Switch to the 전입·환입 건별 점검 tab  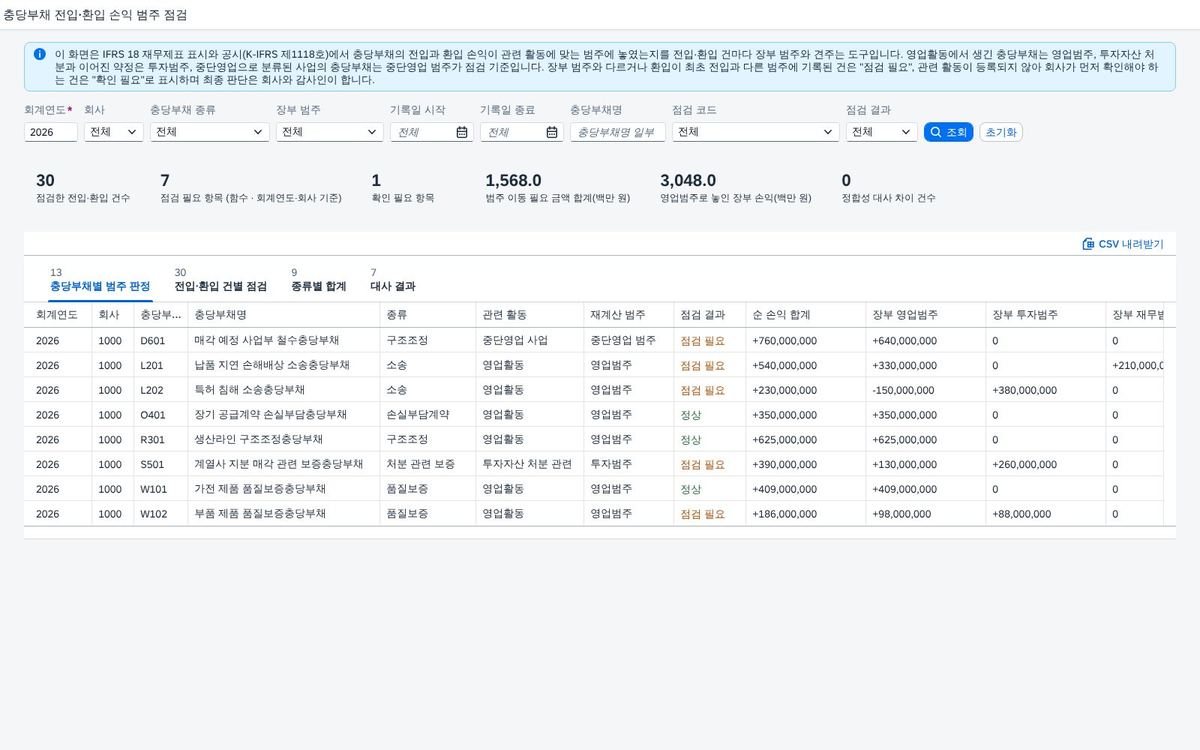(220, 280)
